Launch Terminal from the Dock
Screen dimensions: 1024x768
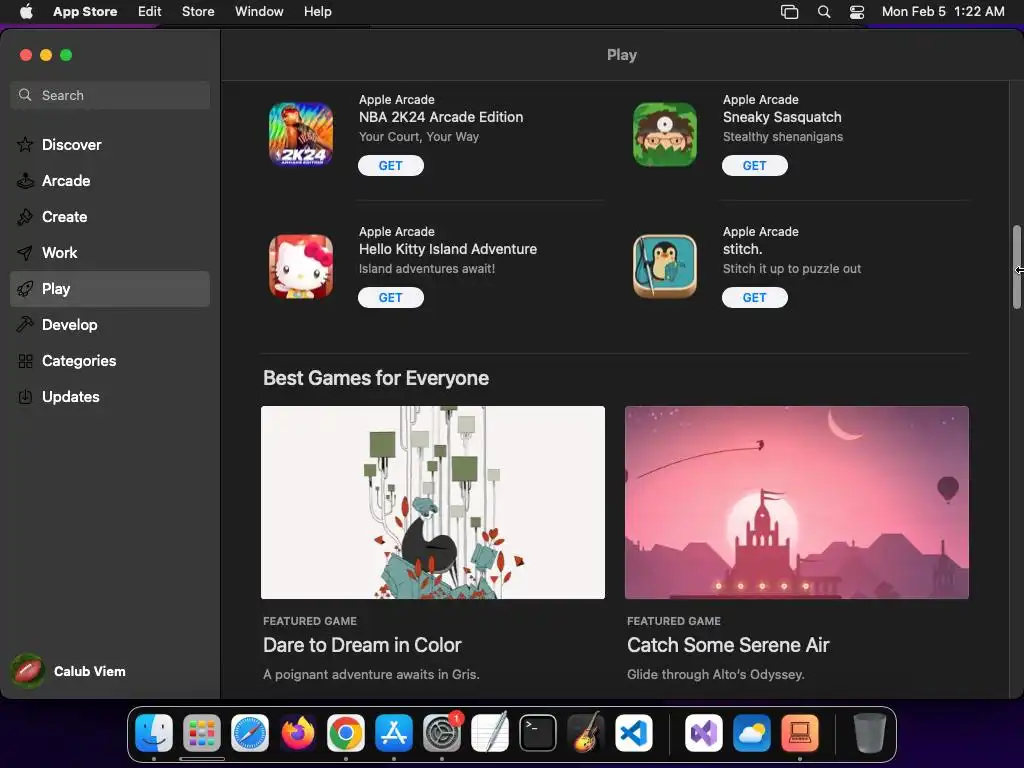538,733
